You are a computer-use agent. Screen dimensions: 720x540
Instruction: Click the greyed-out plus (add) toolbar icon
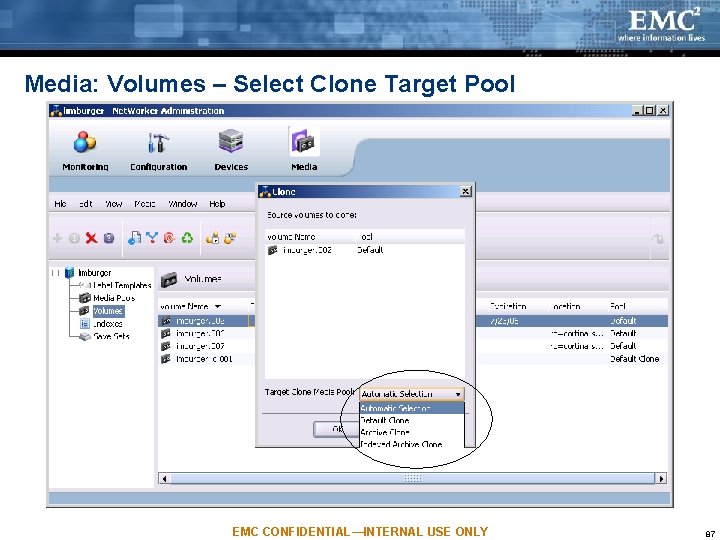pyautogui.click(x=57, y=238)
